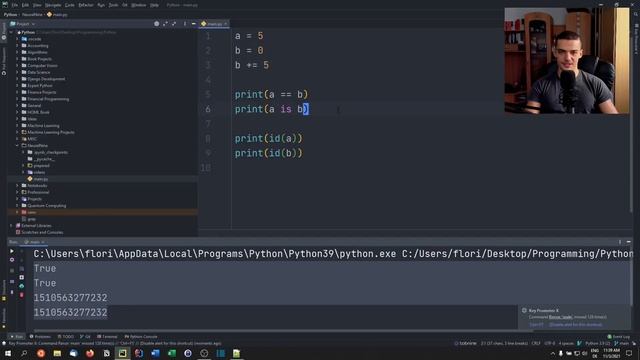Screen dimensions: 640x360
Task: Show hidden system tray icons chevron
Action: coord(553,353)
